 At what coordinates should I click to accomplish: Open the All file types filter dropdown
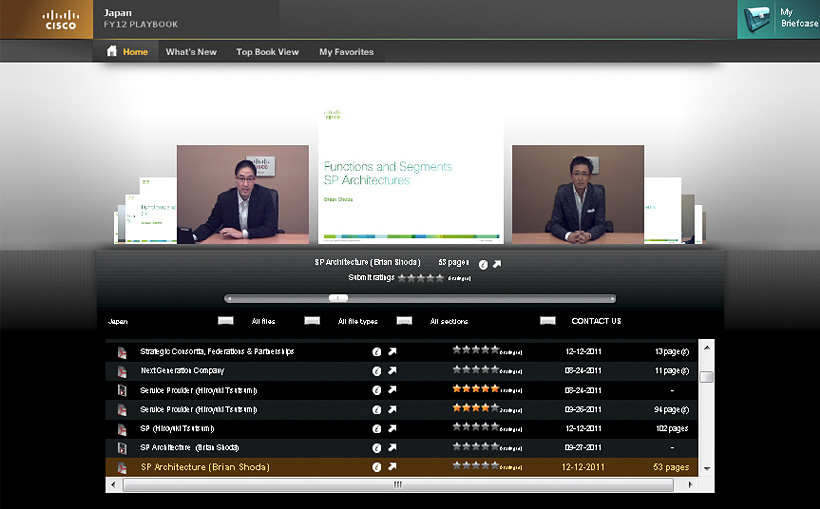pos(312,321)
